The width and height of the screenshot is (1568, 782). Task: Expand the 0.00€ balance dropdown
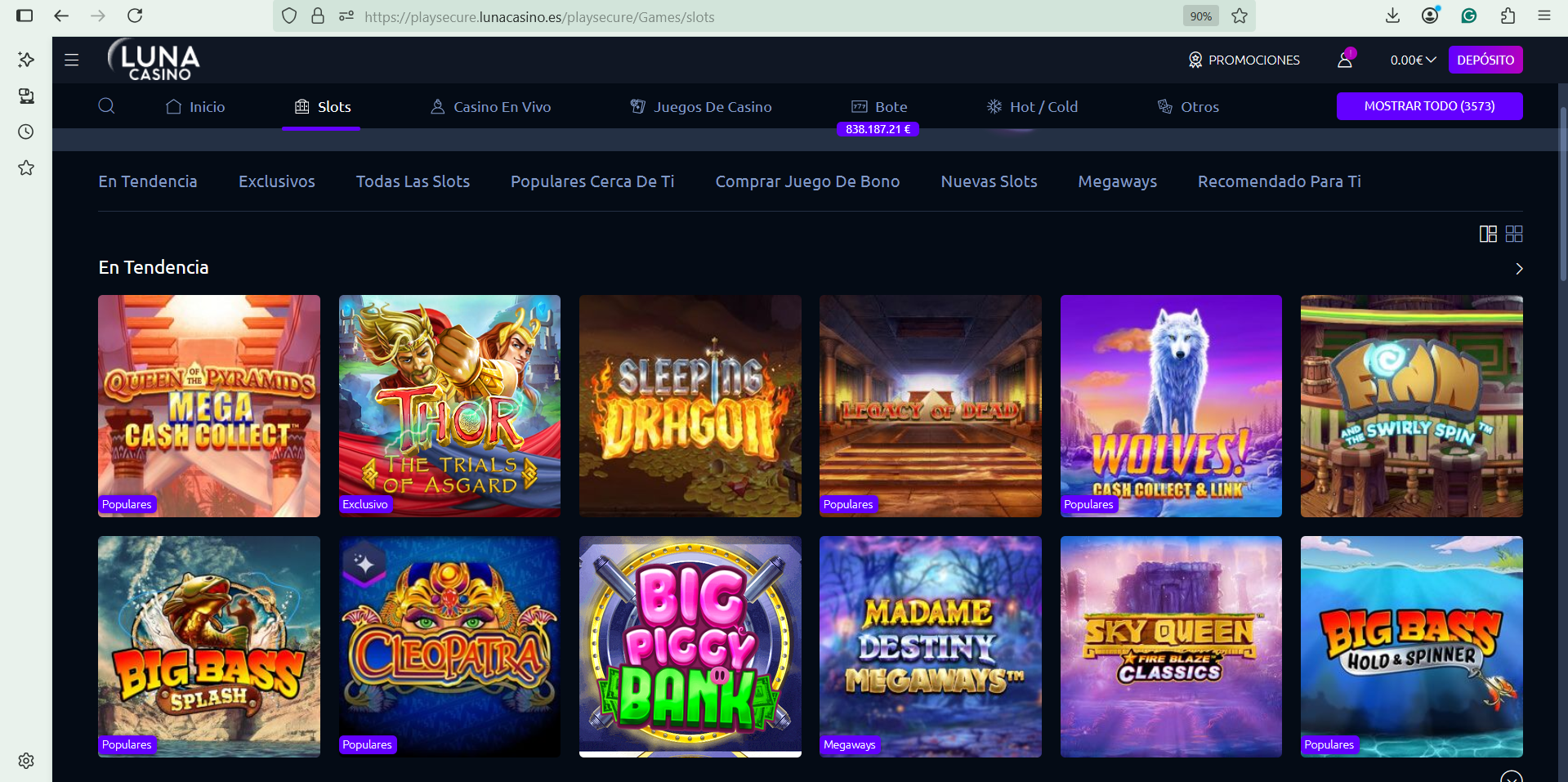click(1414, 60)
